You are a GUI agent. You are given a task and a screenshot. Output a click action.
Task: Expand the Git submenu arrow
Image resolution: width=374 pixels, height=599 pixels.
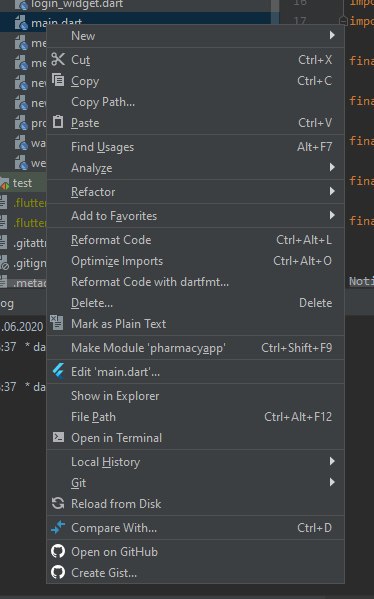click(332, 482)
